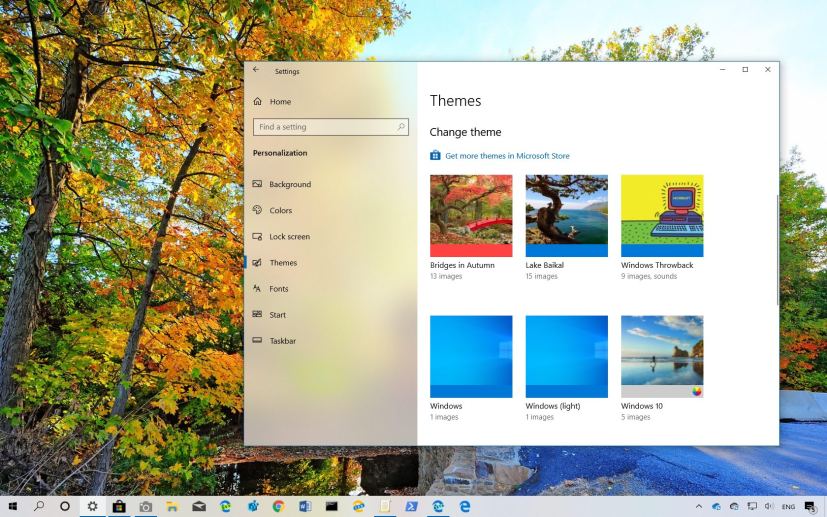The height and width of the screenshot is (517, 827).
Task: Click the volume speaker tray icon
Action: [769, 507]
